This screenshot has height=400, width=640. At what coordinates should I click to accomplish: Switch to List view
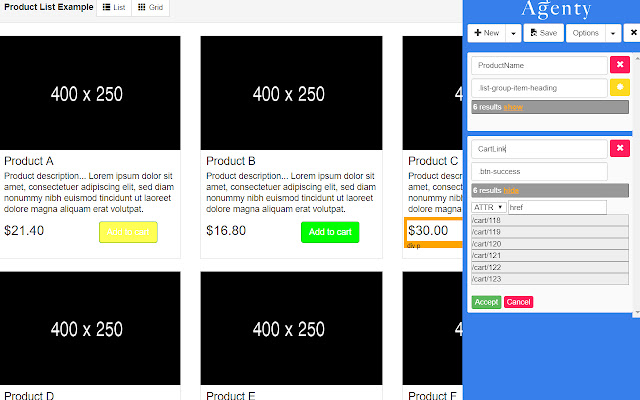[x=114, y=7]
